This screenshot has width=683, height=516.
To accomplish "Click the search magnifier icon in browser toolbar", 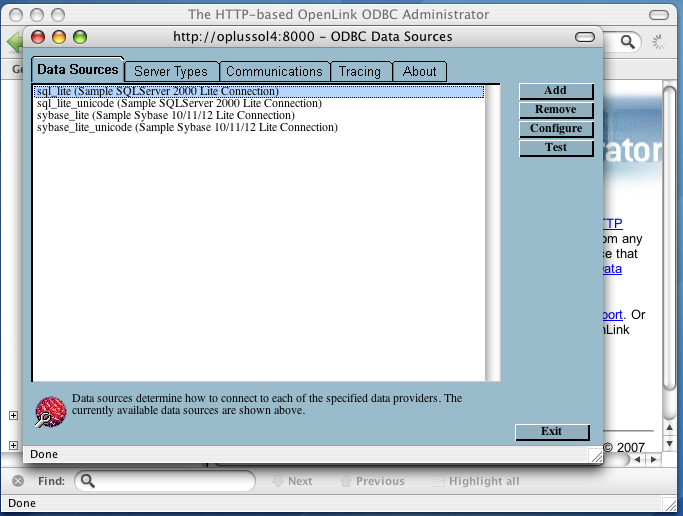I will click(627, 42).
